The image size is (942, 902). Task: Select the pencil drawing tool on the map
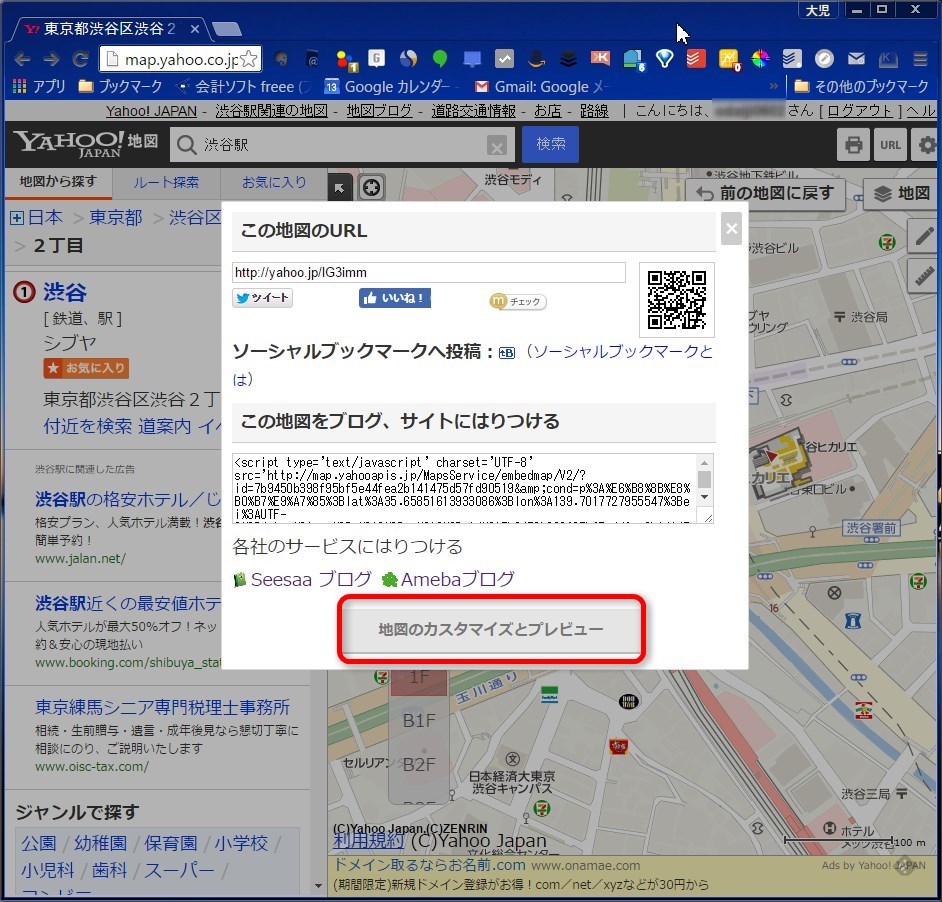925,236
